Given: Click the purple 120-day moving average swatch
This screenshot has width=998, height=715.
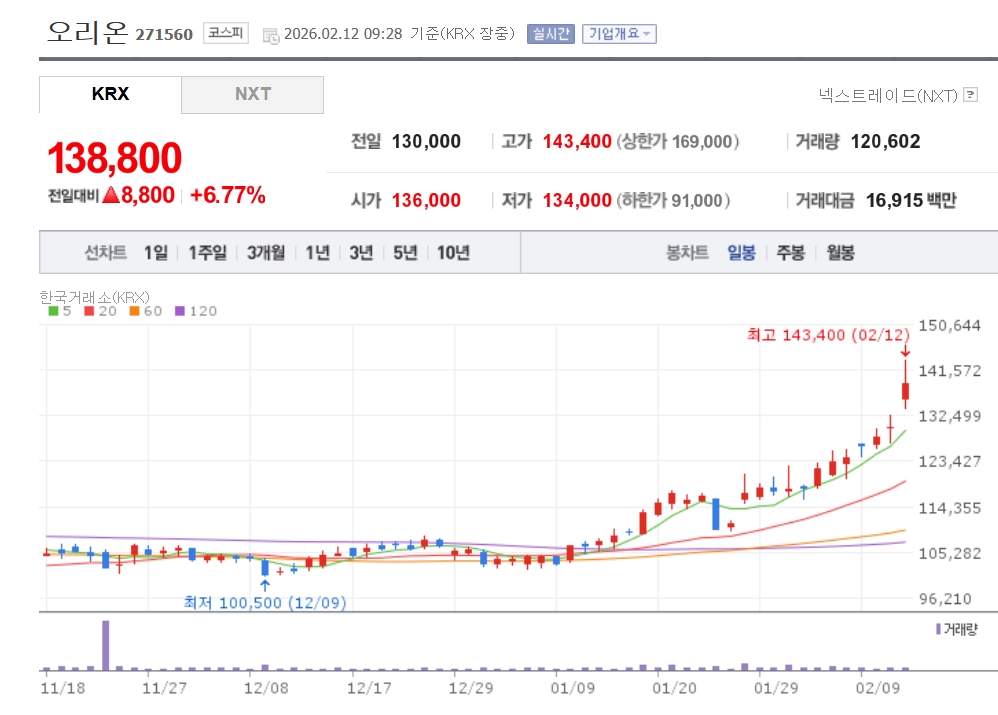Looking at the screenshot, I should click(180, 311).
